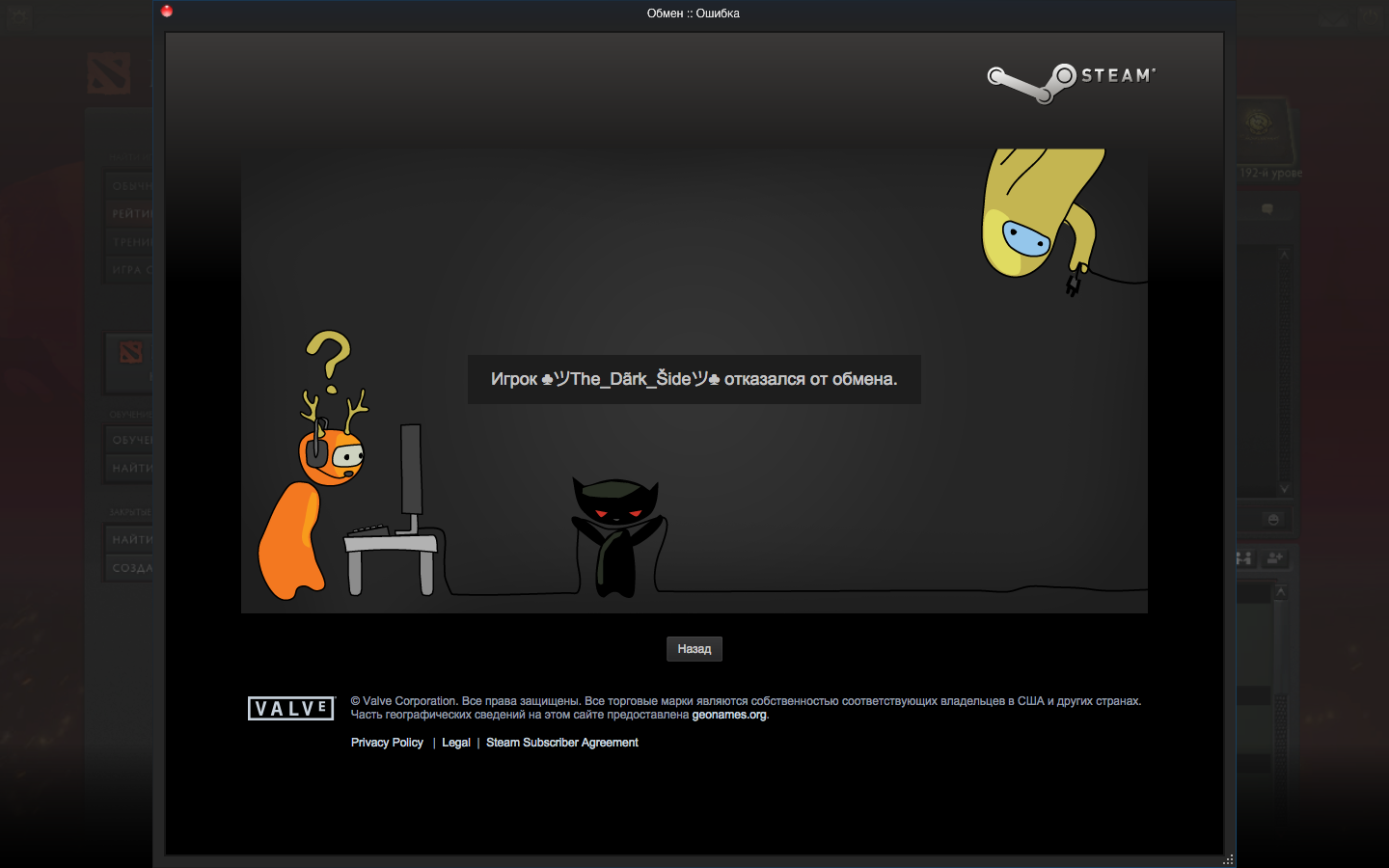Open the Privacy Policy link
Screen dimensions: 1389x868
(x=387, y=743)
